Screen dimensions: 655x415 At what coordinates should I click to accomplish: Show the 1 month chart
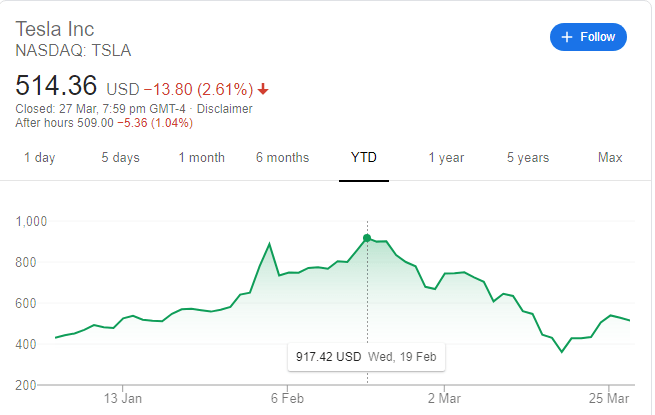tap(201, 158)
